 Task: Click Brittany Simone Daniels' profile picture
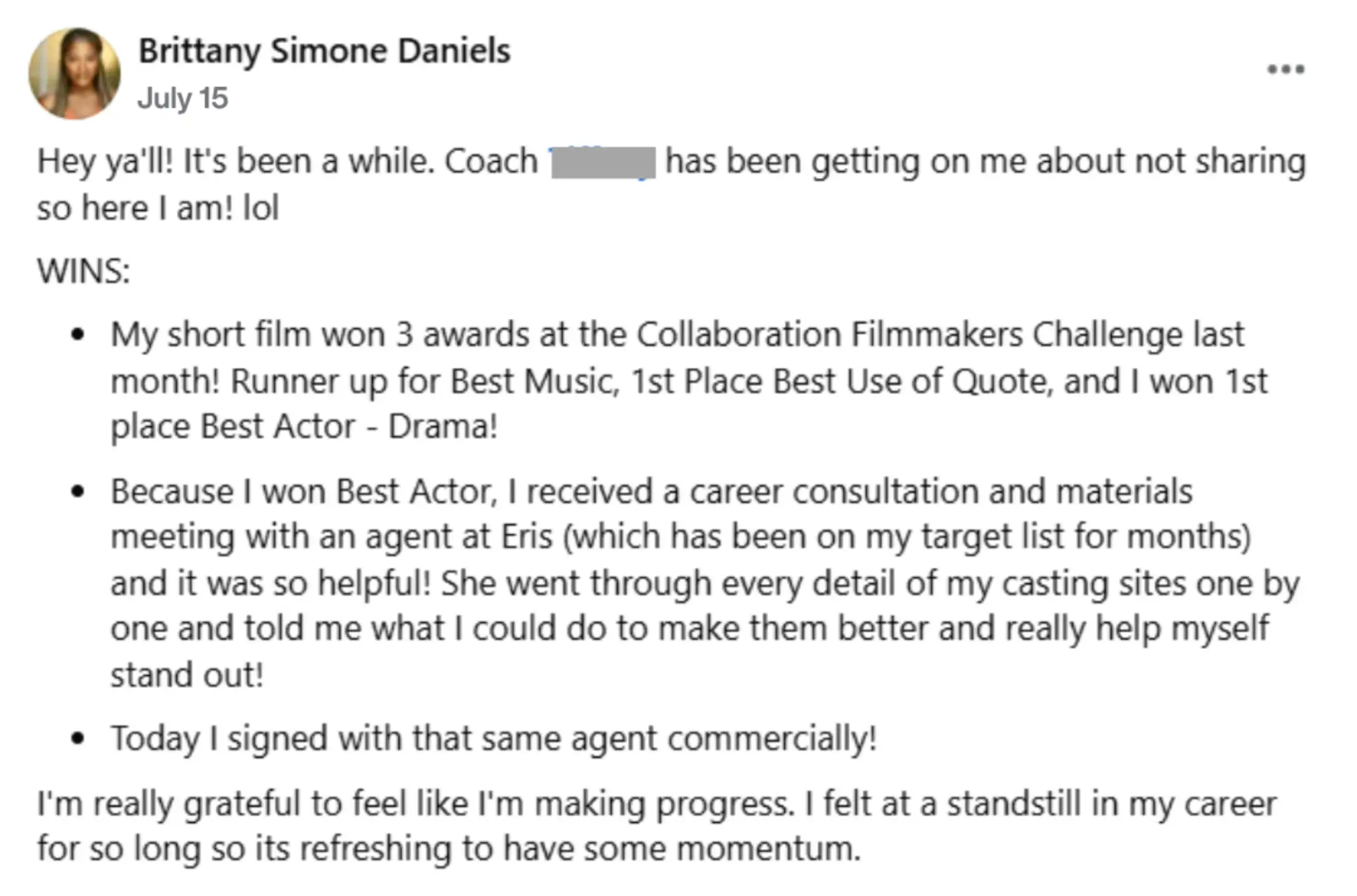click(x=75, y=73)
